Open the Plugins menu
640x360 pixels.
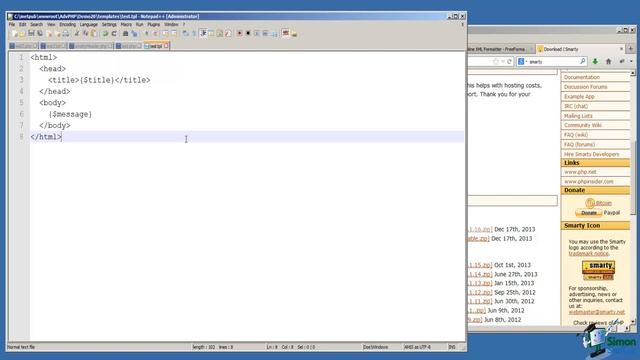(153, 24)
